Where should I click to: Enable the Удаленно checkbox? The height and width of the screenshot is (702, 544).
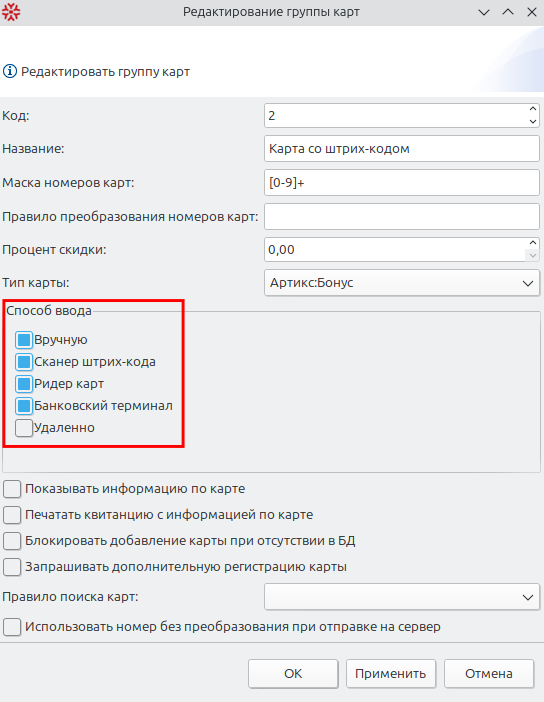[24, 428]
